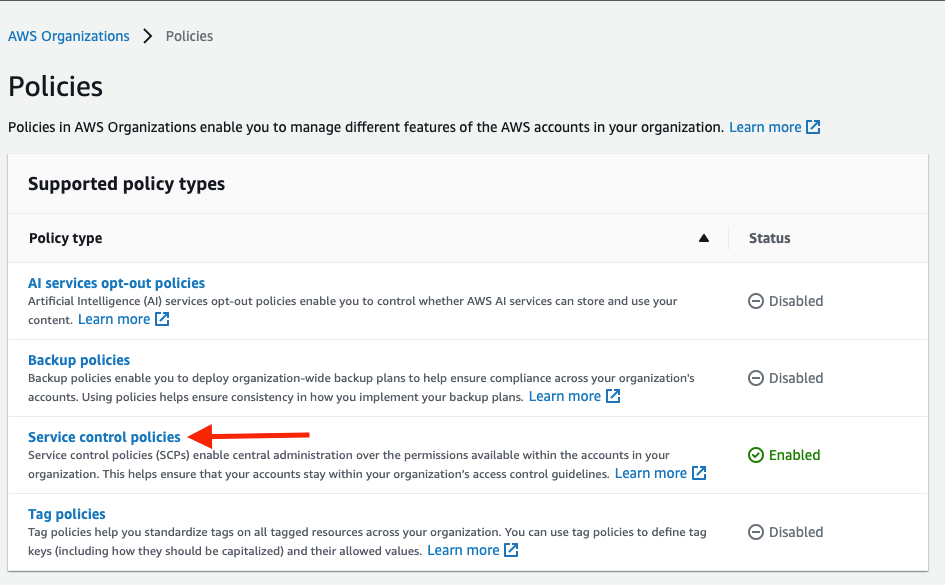This screenshot has height=585, width=945.
Task: Select the Policies breadcrumb item
Action: tap(189, 36)
